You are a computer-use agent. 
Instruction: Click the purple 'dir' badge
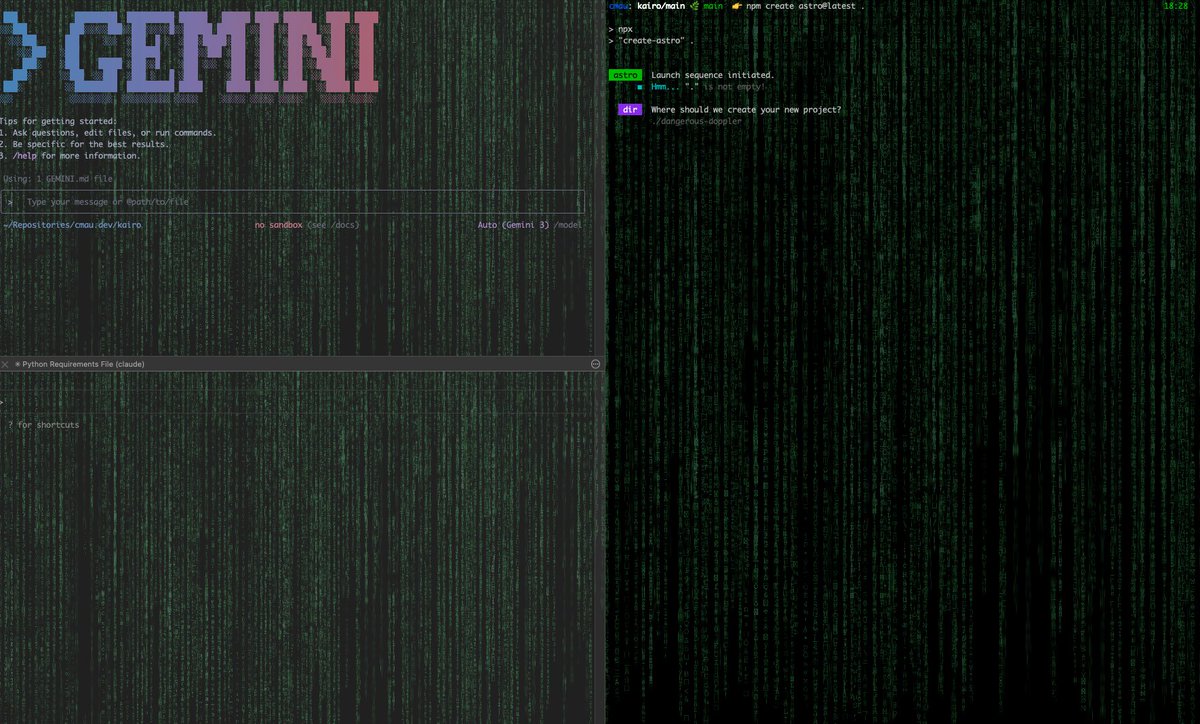[x=630, y=110]
